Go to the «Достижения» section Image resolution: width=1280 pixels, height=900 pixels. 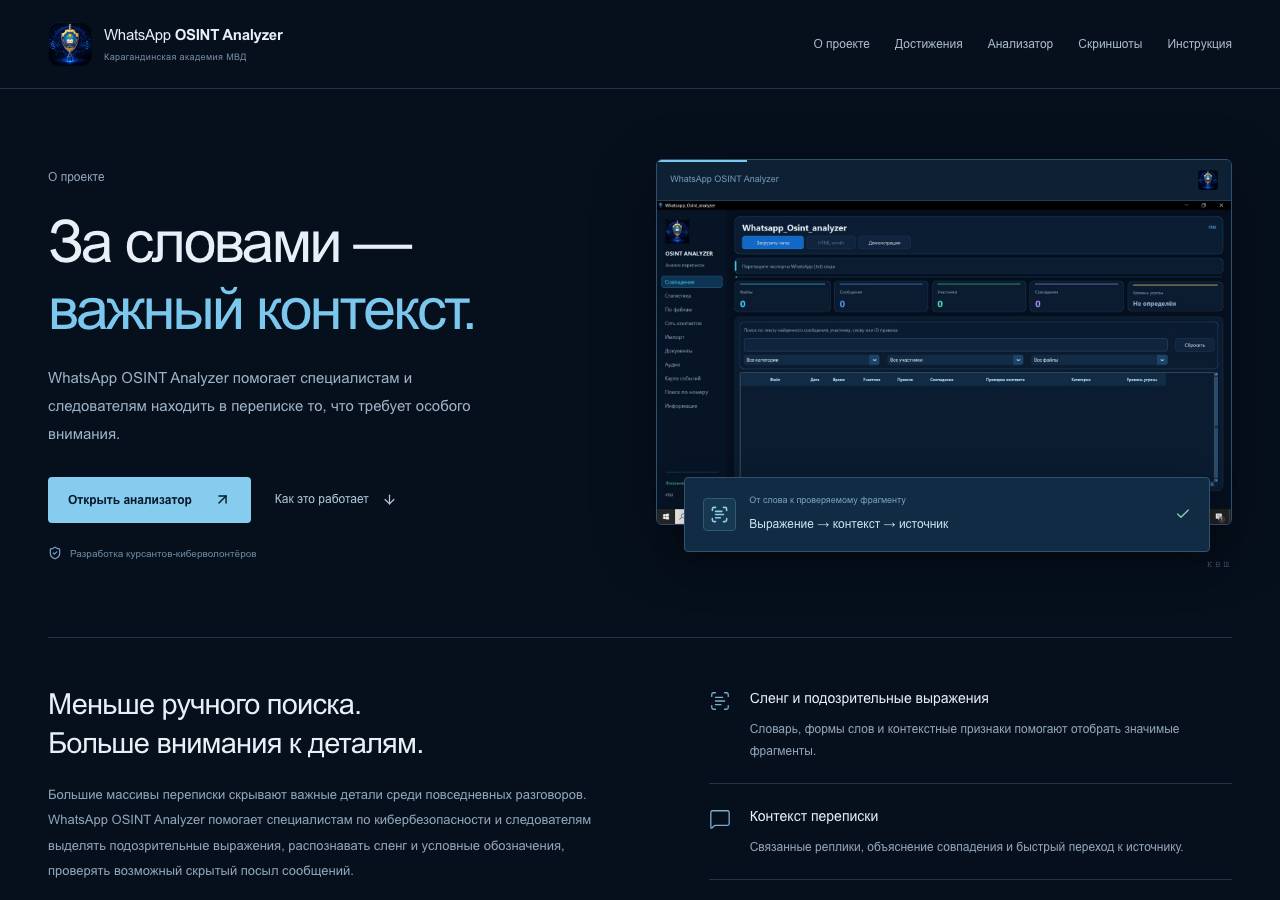pyautogui.click(x=928, y=44)
